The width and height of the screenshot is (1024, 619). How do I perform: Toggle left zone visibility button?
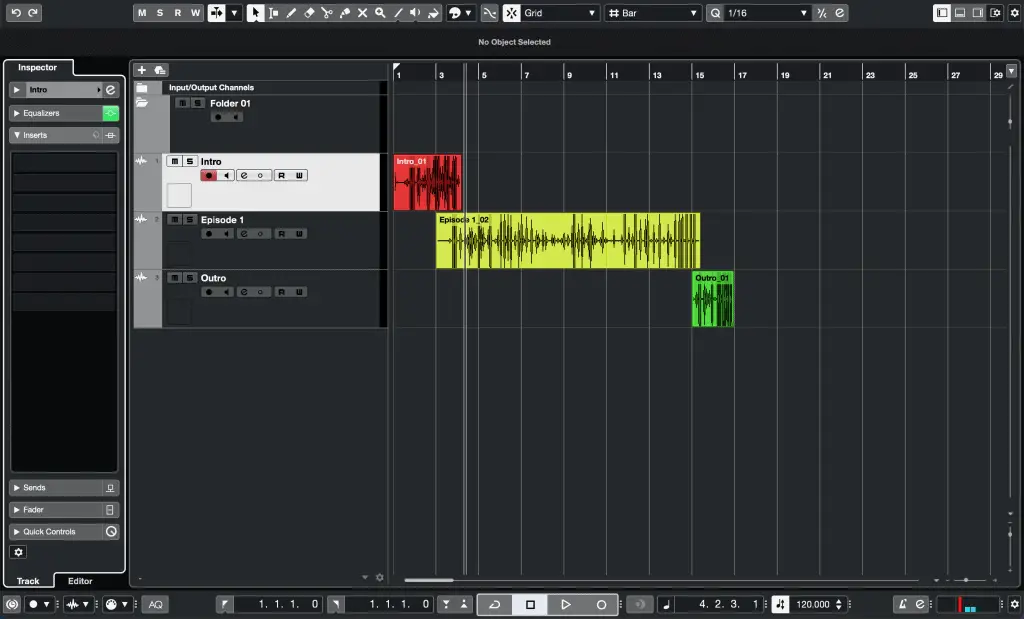click(942, 12)
